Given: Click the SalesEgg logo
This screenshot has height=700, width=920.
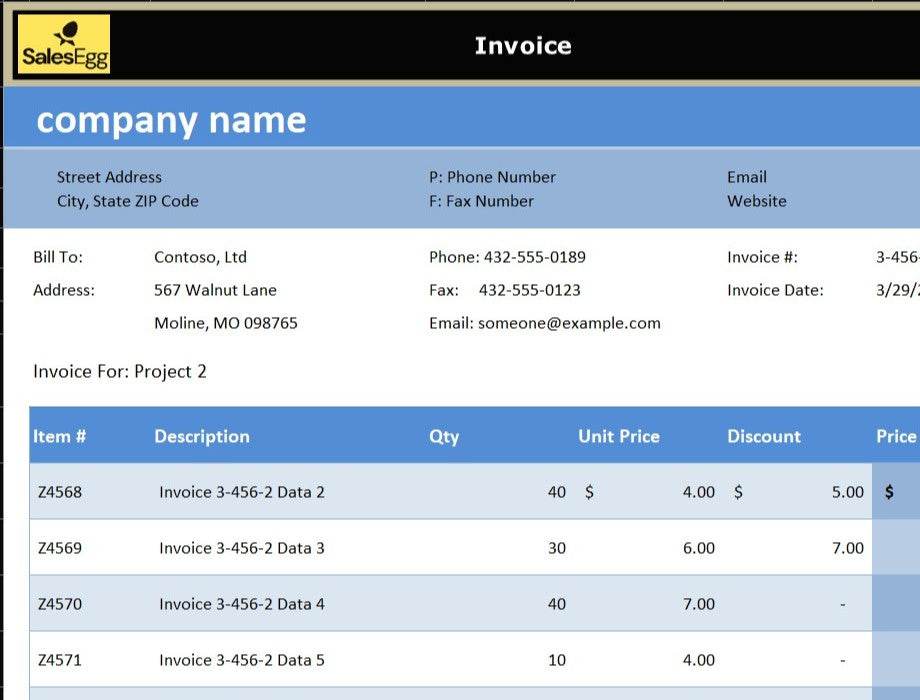Looking at the screenshot, I should point(64,45).
